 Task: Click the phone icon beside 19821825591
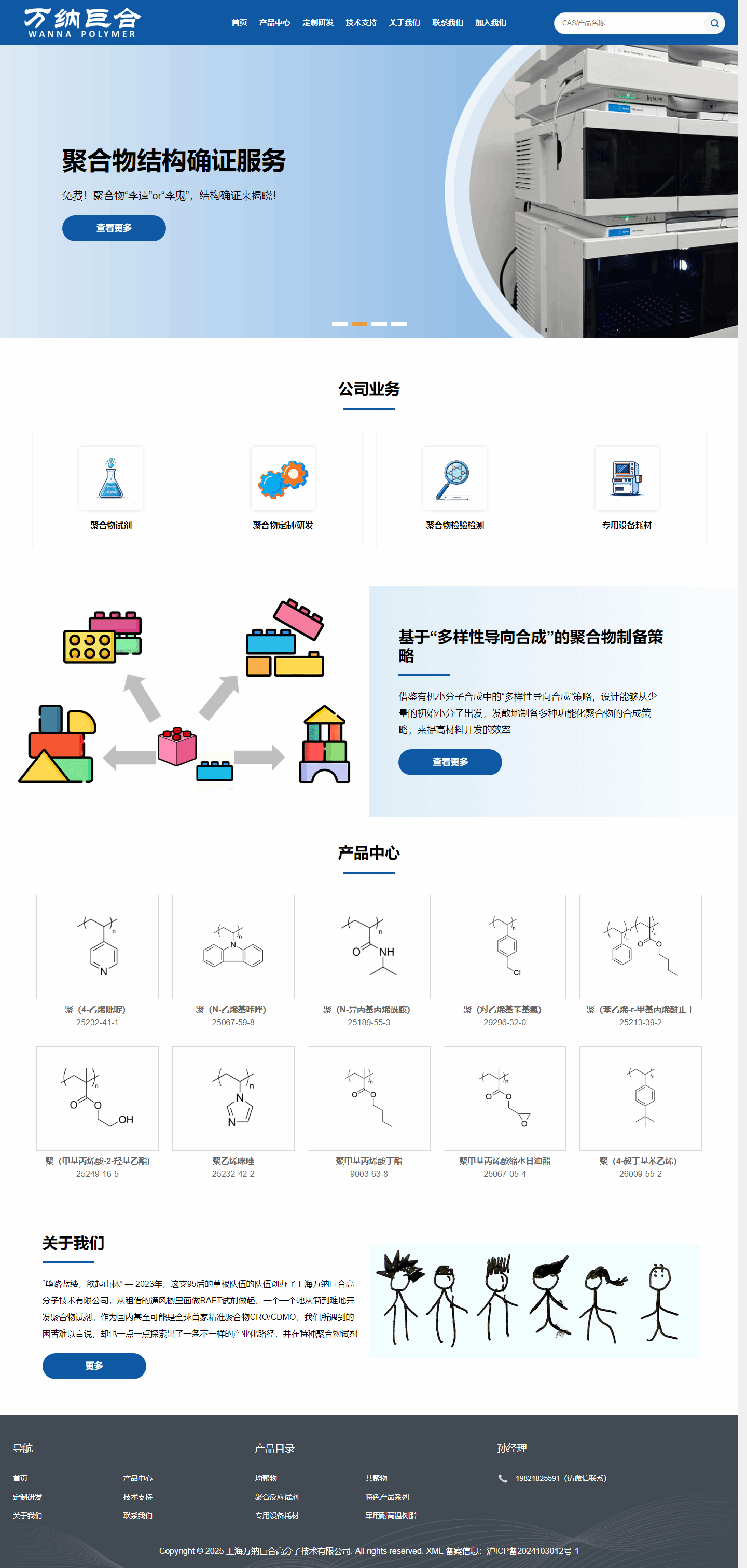pos(503,1478)
